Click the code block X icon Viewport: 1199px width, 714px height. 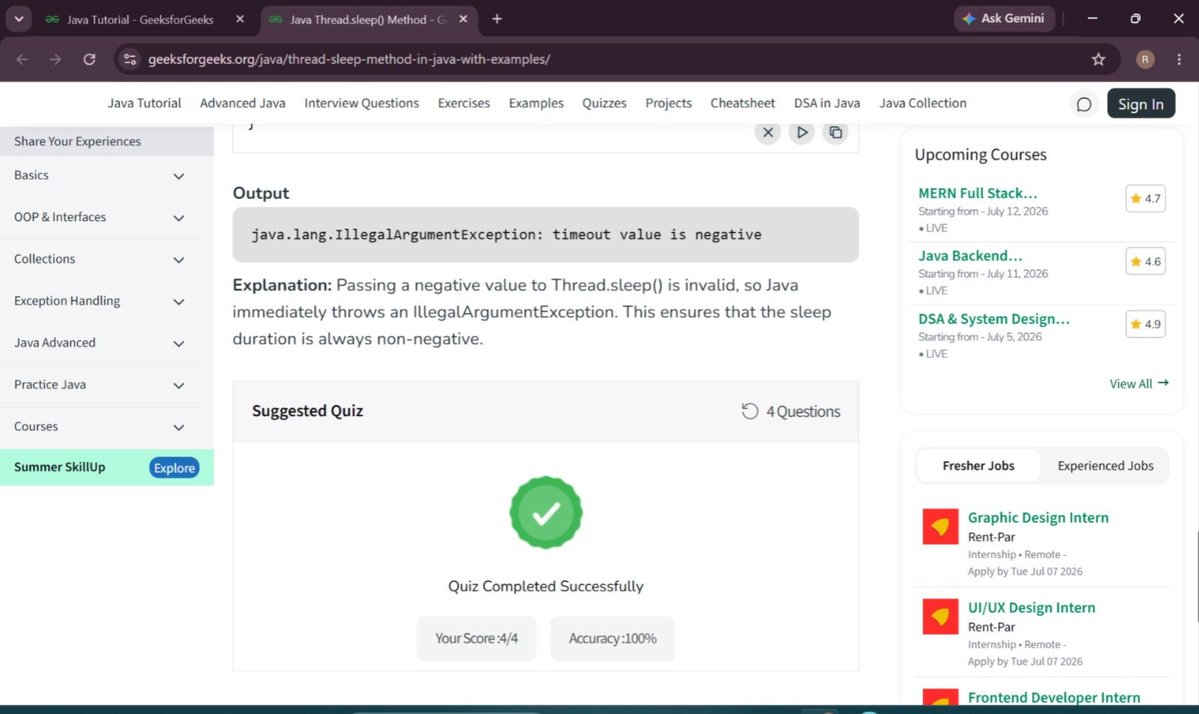(x=768, y=132)
